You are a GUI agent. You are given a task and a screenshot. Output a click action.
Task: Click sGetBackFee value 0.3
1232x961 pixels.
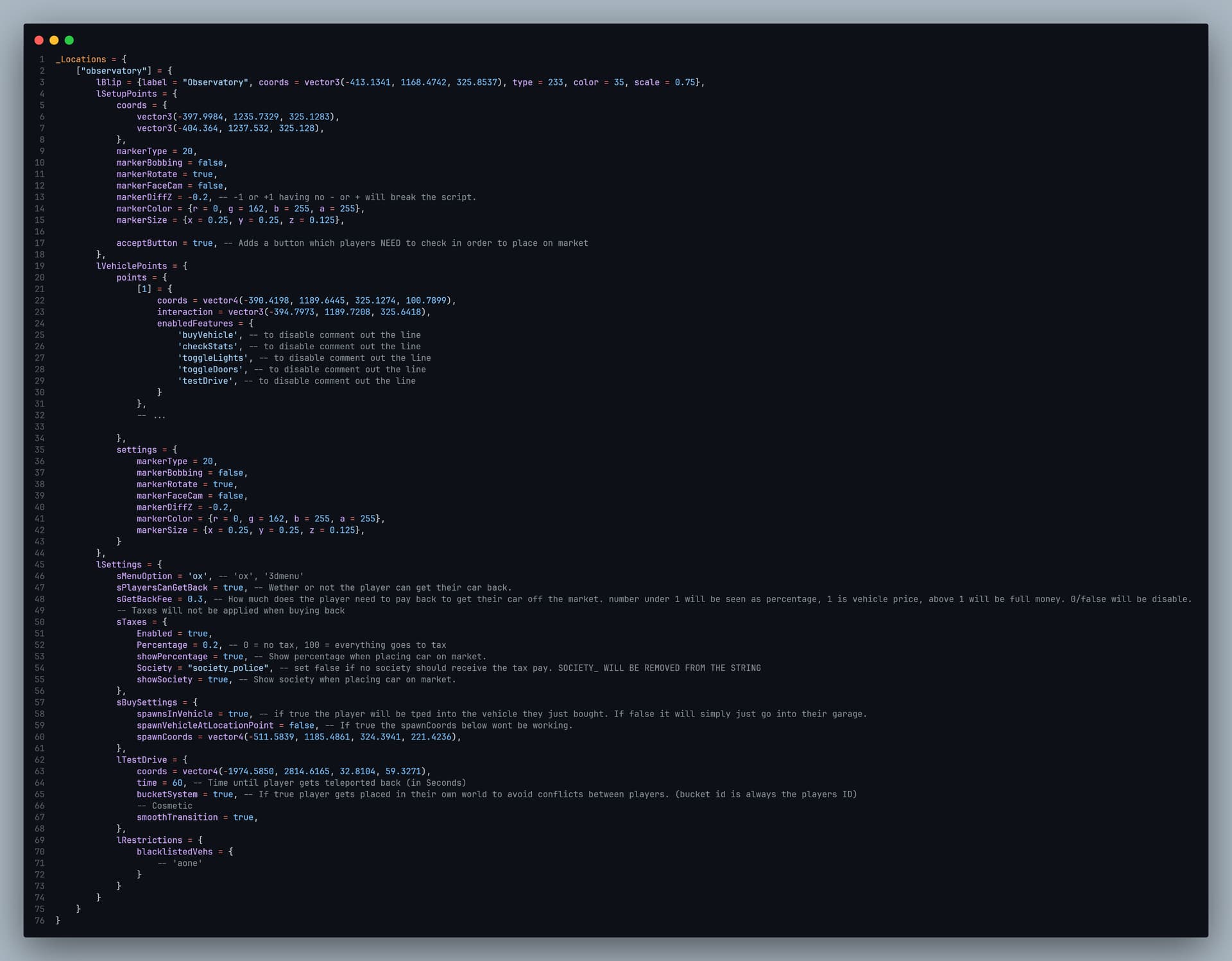point(195,600)
